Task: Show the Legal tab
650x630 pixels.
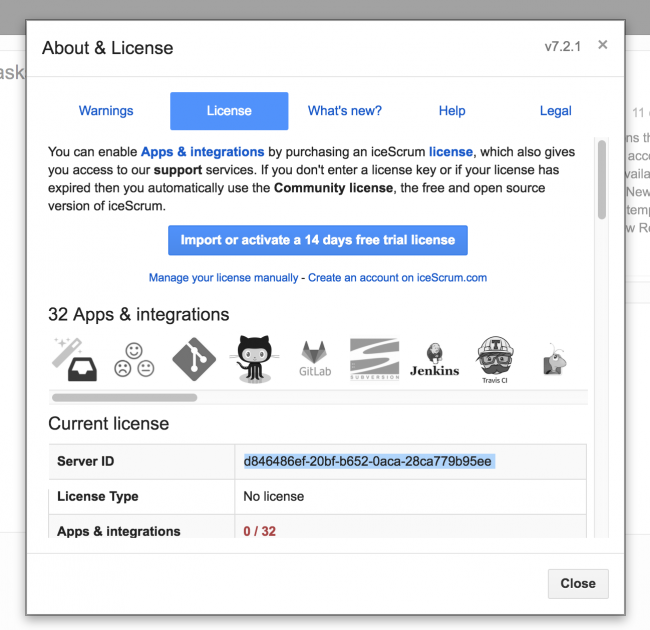Action: 555,111
